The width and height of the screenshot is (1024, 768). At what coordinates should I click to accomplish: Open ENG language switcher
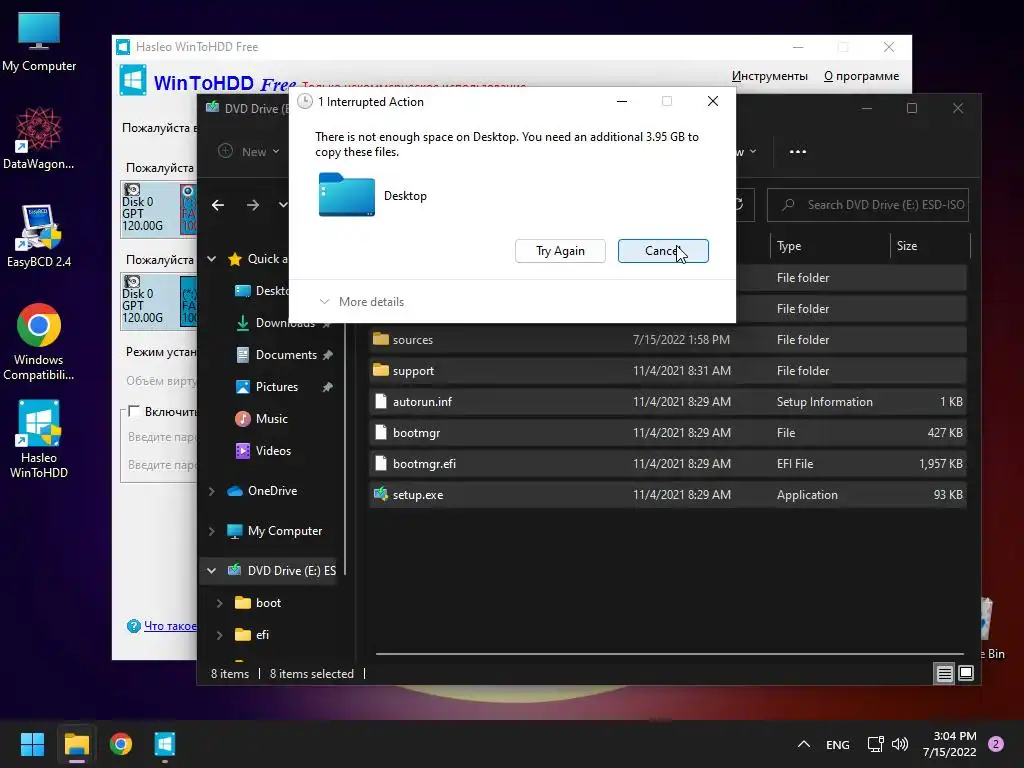coord(837,744)
